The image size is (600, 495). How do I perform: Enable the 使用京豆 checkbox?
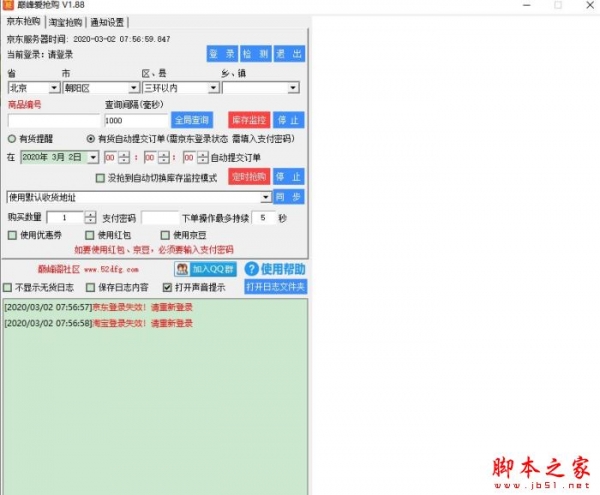165,235
